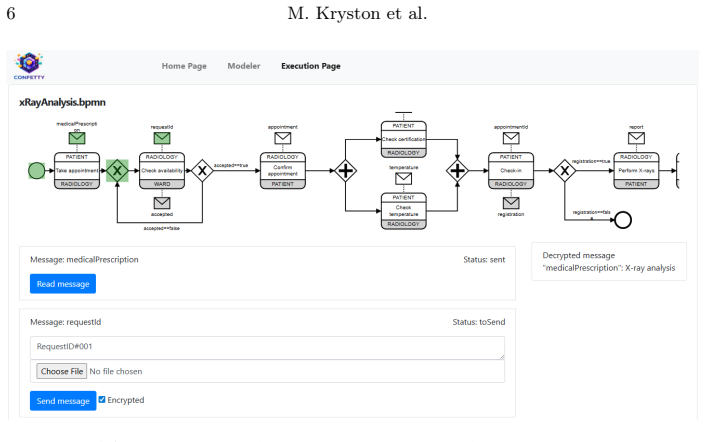Select the Check-in task box
The width and height of the screenshot is (704, 442).
[x=510, y=171]
